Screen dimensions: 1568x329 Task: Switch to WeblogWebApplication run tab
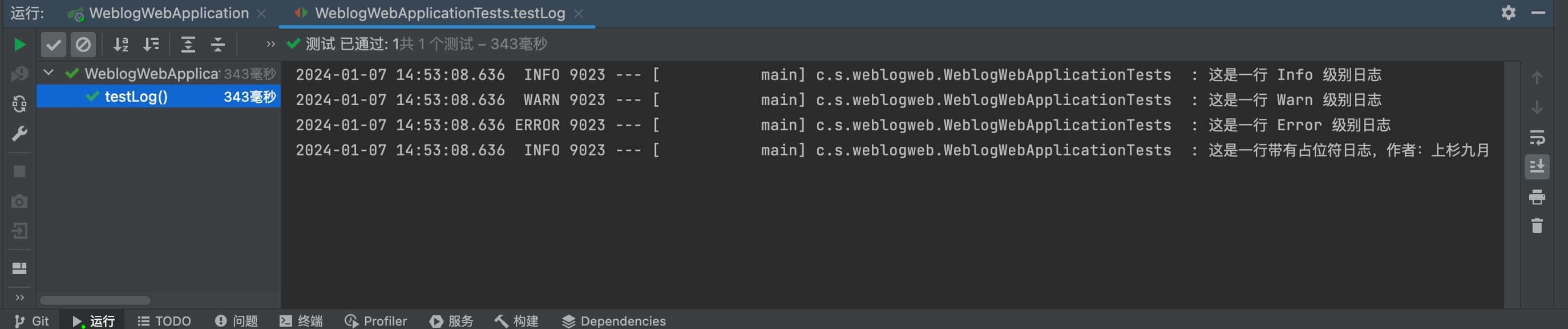[168, 13]
